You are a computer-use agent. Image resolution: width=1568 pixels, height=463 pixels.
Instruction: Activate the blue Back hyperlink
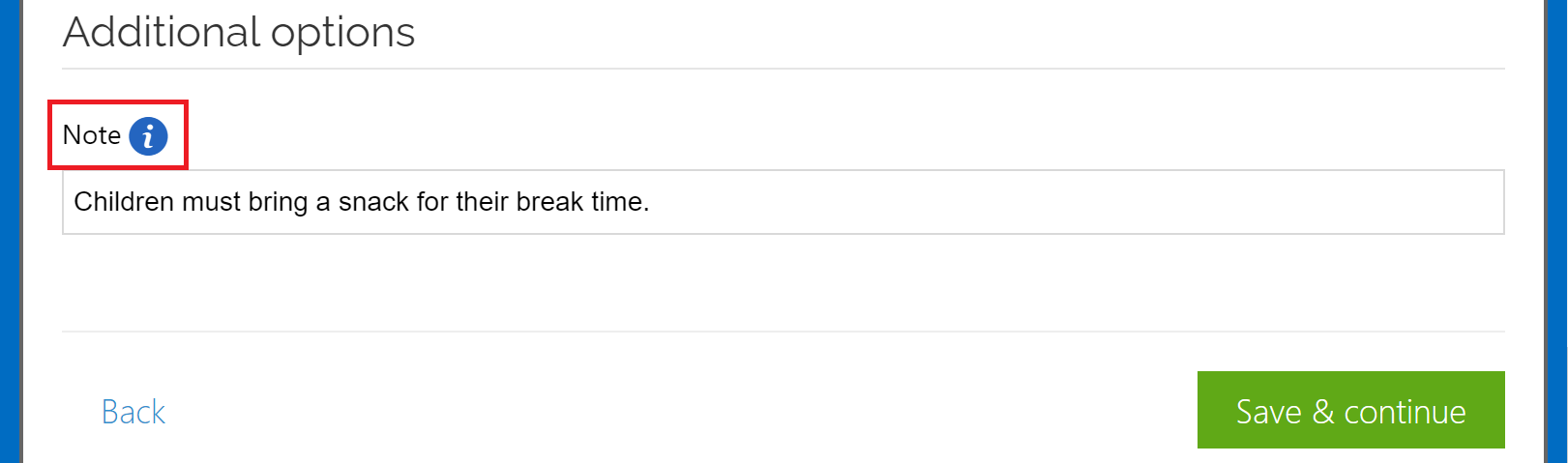pos(133,412)
